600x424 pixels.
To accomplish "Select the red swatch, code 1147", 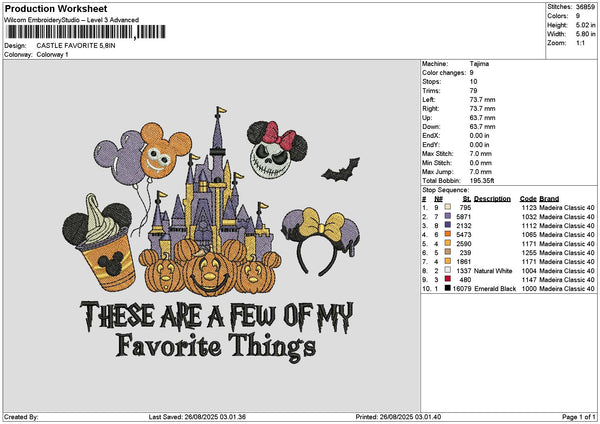I will pos(448,279).
